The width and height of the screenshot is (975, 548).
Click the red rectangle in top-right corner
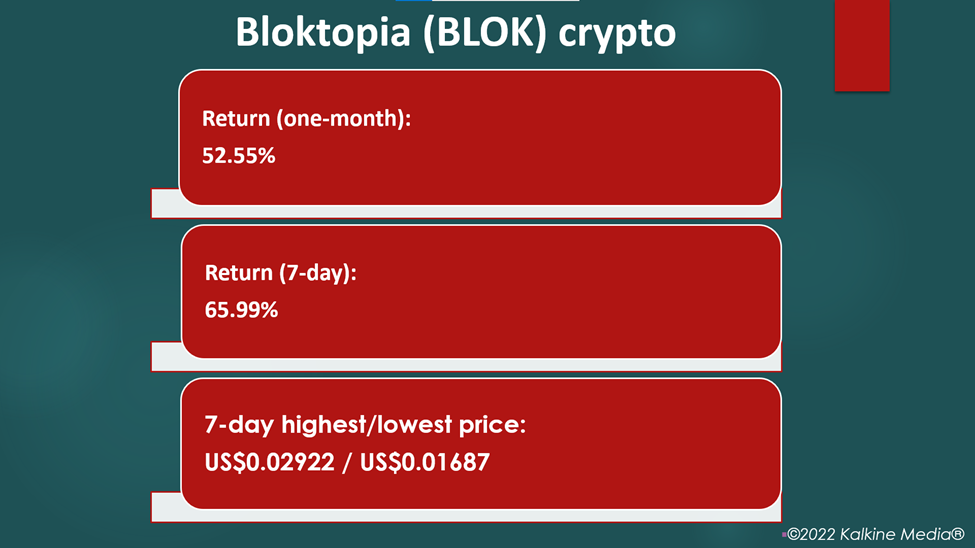pyautogui.click(x=862, y=45)
